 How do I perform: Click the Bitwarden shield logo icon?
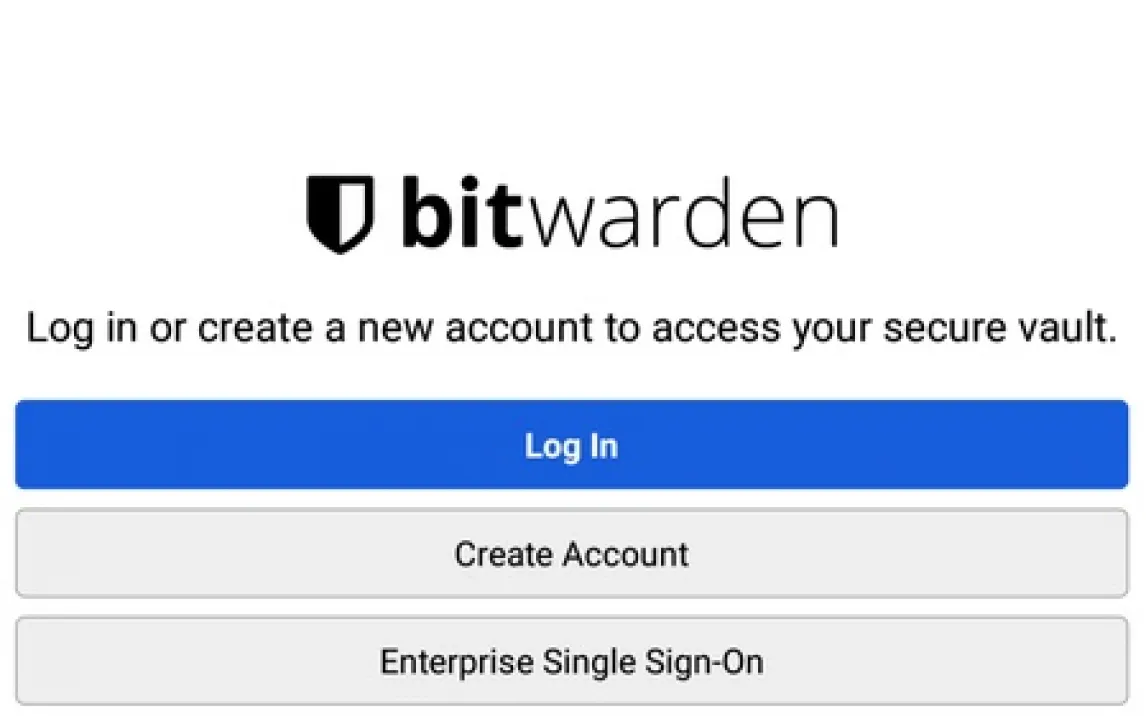coord(340,213)
